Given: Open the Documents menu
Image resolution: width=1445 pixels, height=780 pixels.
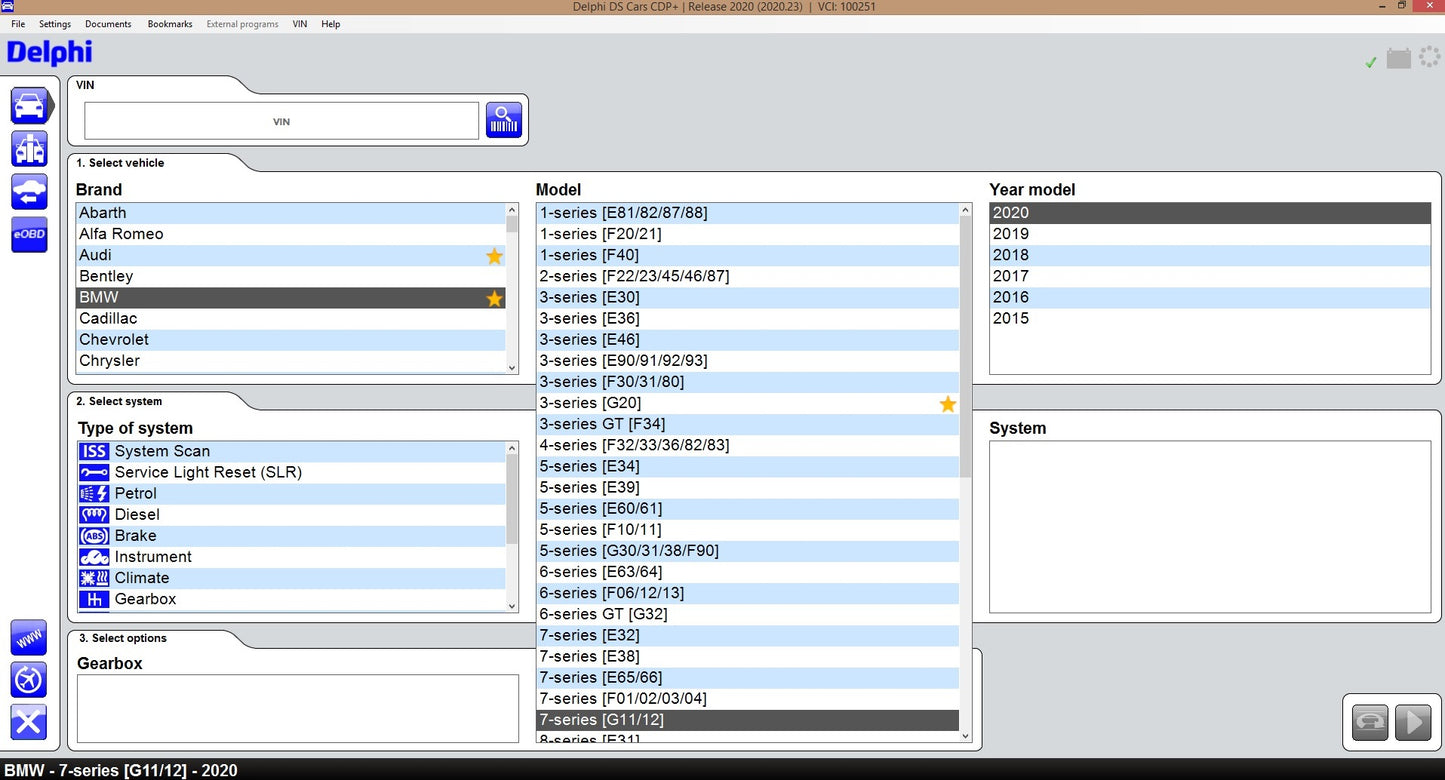Looking at the screenshot, I should pos(108,24).
